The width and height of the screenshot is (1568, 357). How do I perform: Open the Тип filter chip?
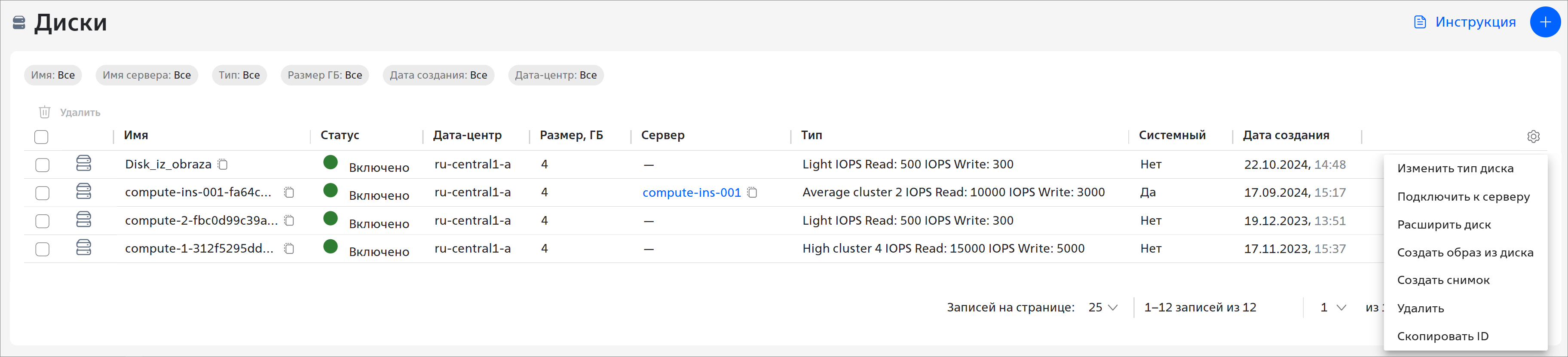(239, 76)
